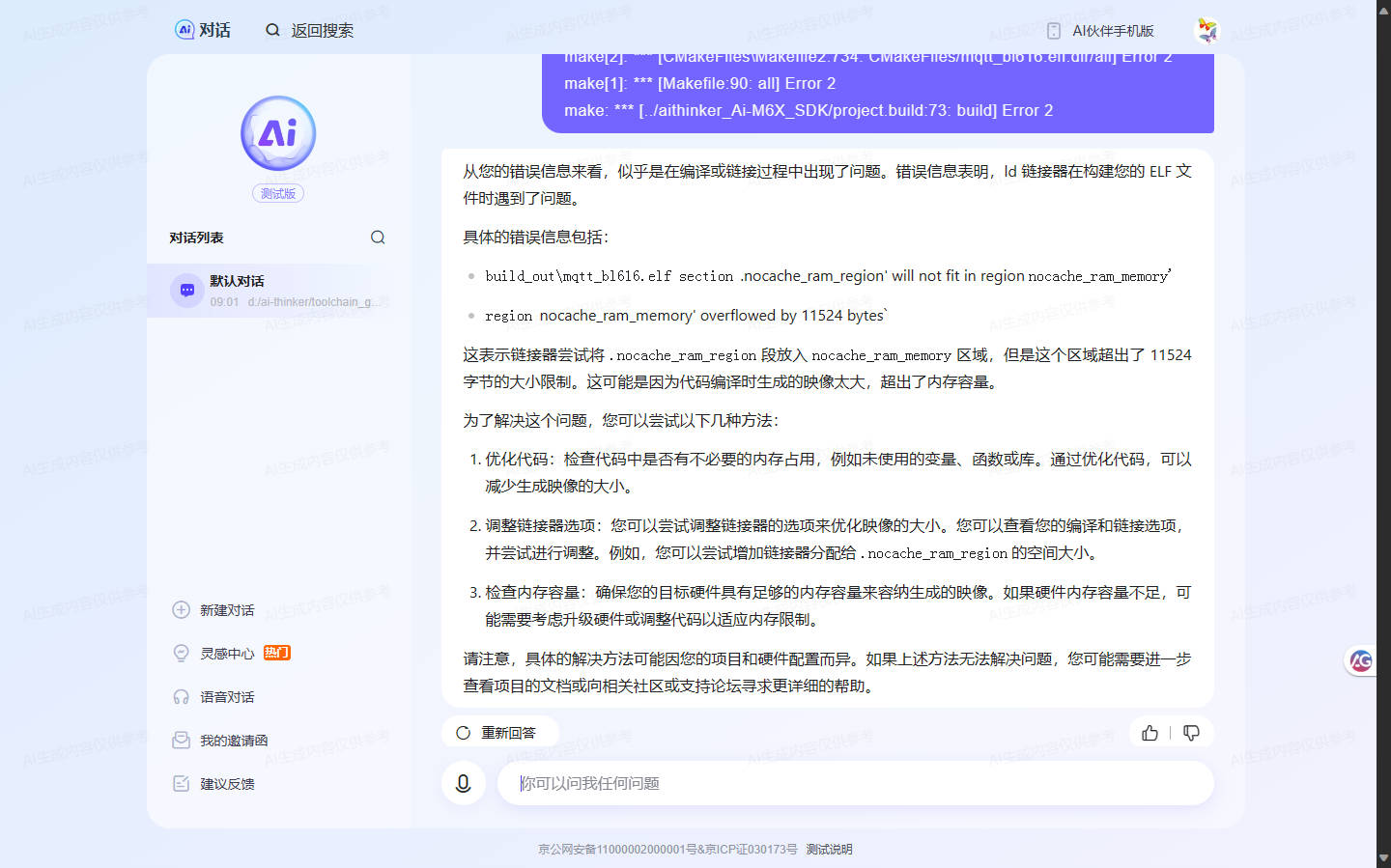Click the 建议反馈 edit icon
Screen dimensions: 1391x868
[181, 784]
